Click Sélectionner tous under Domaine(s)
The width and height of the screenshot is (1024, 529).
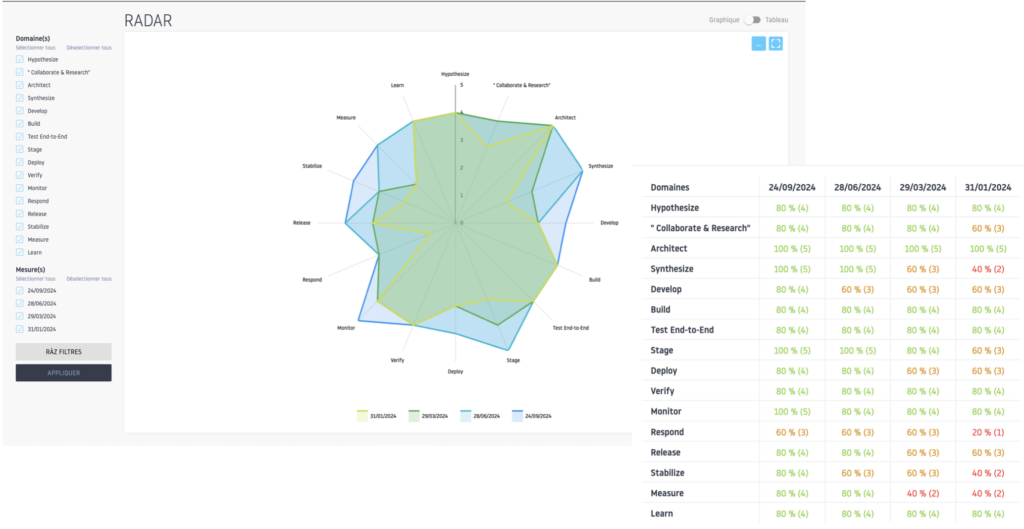click(34, 48)
